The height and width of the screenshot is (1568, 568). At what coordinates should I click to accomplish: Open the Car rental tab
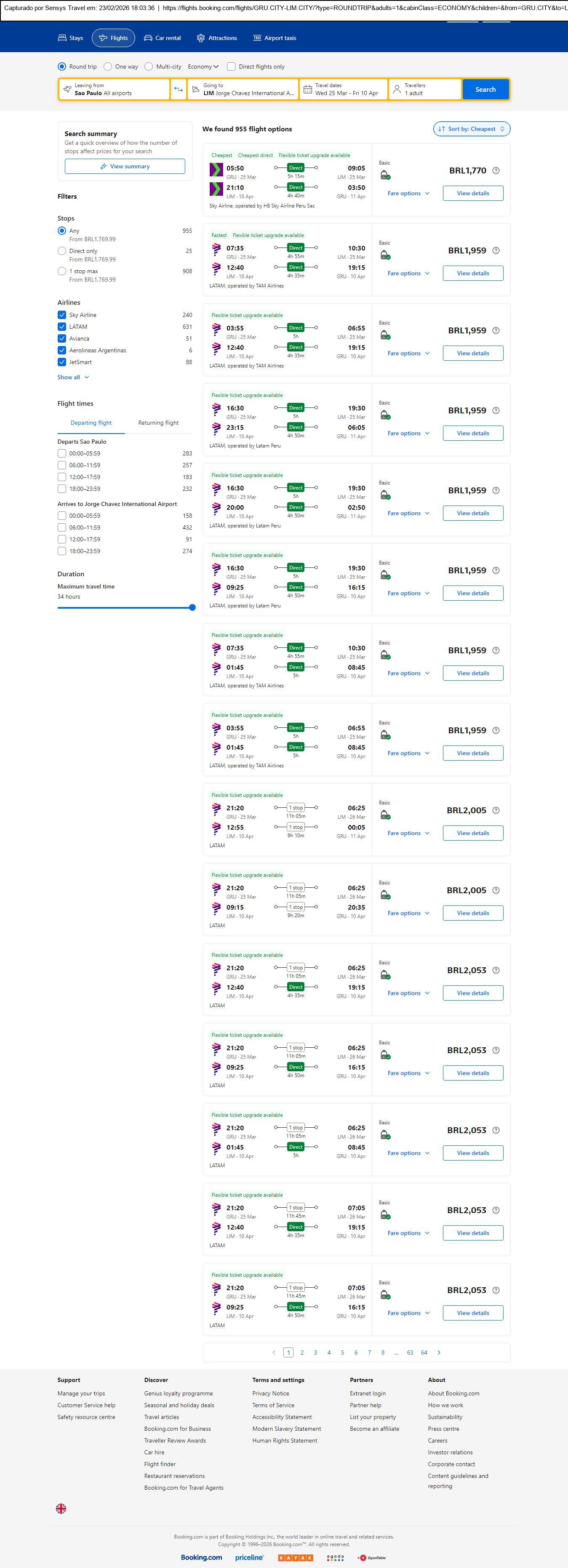tap(163, 38)
